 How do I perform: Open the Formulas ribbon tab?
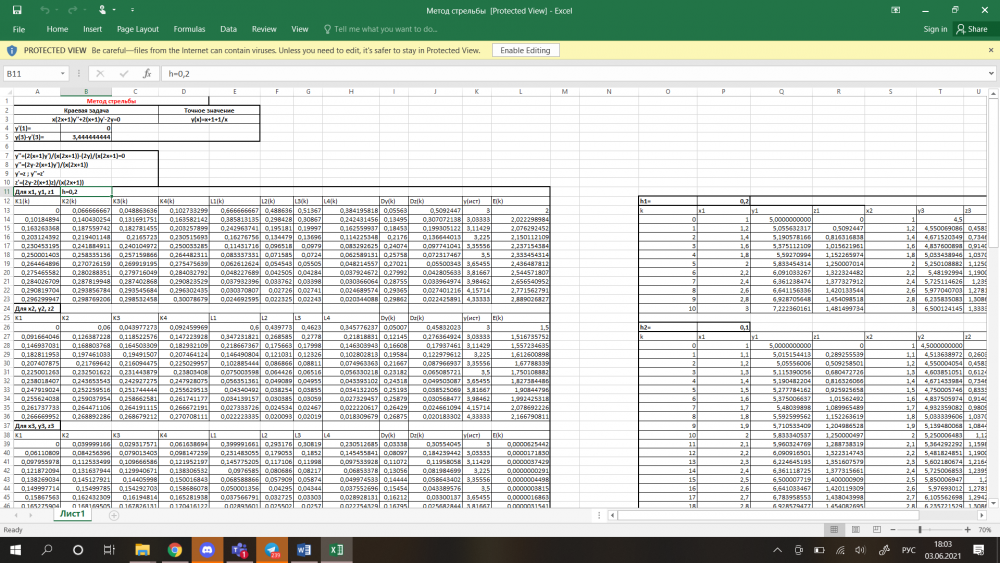pos(189,30)
